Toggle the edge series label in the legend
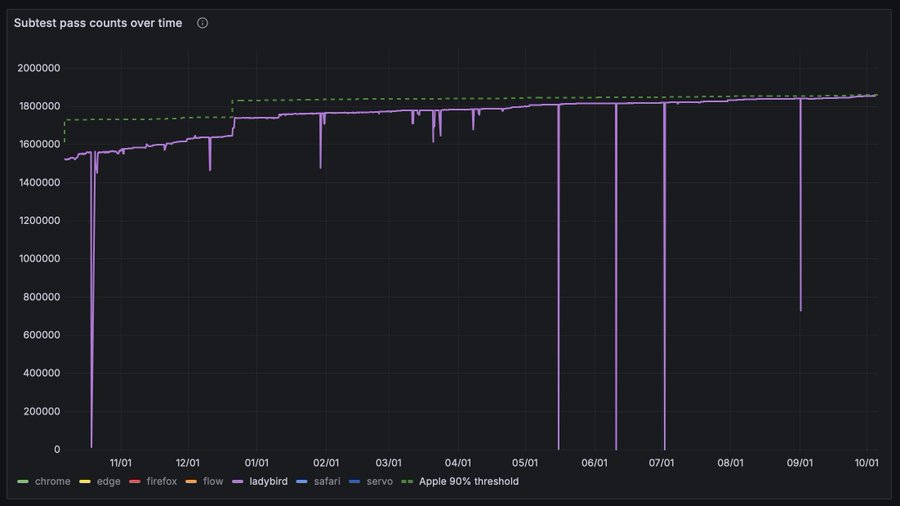900x506 pixels. (x=108, y=481)
